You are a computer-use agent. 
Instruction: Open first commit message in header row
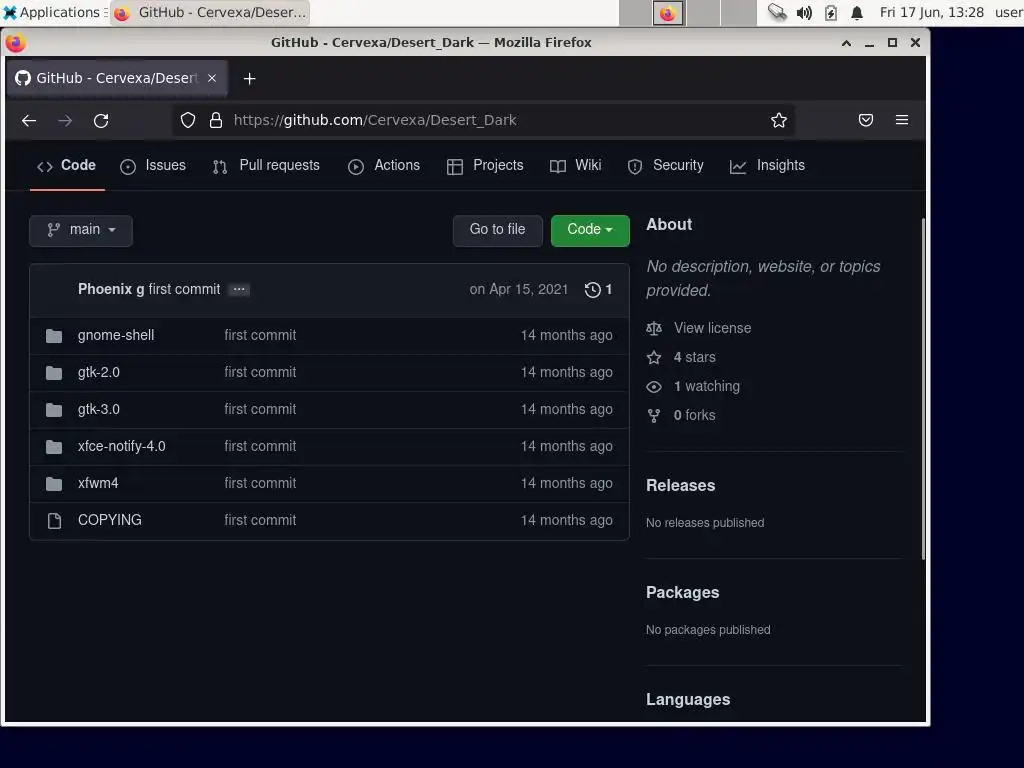click(x=184, y=289)
